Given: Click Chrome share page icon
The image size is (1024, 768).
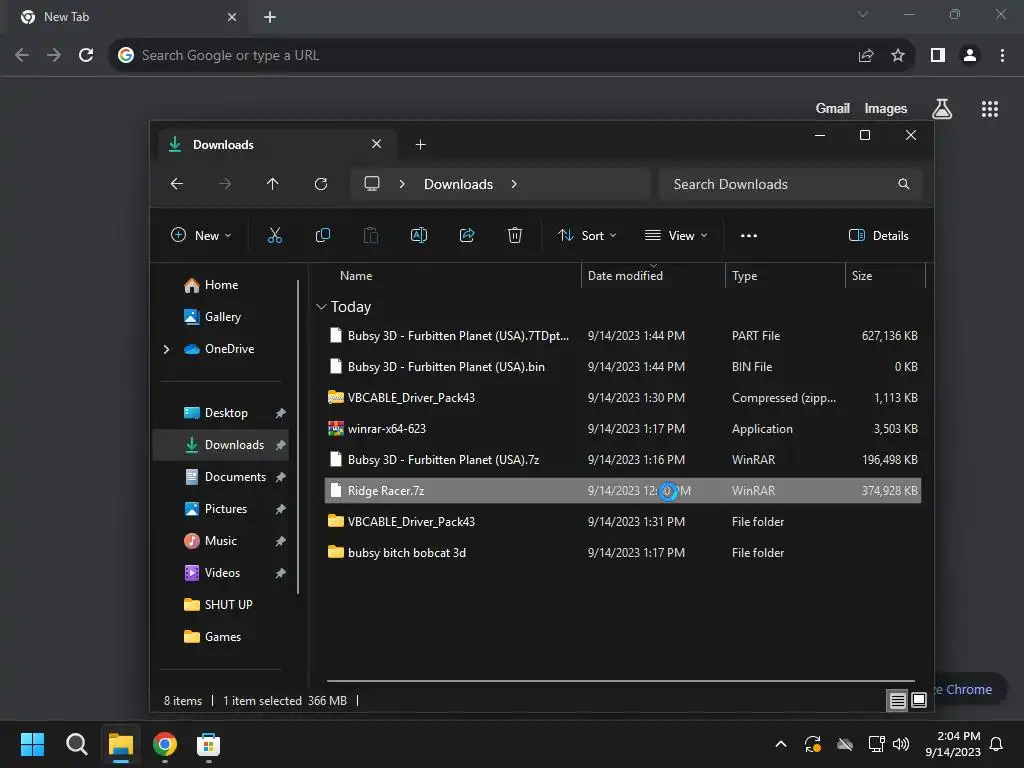Looking at the screenshot, I should point(866,56).
